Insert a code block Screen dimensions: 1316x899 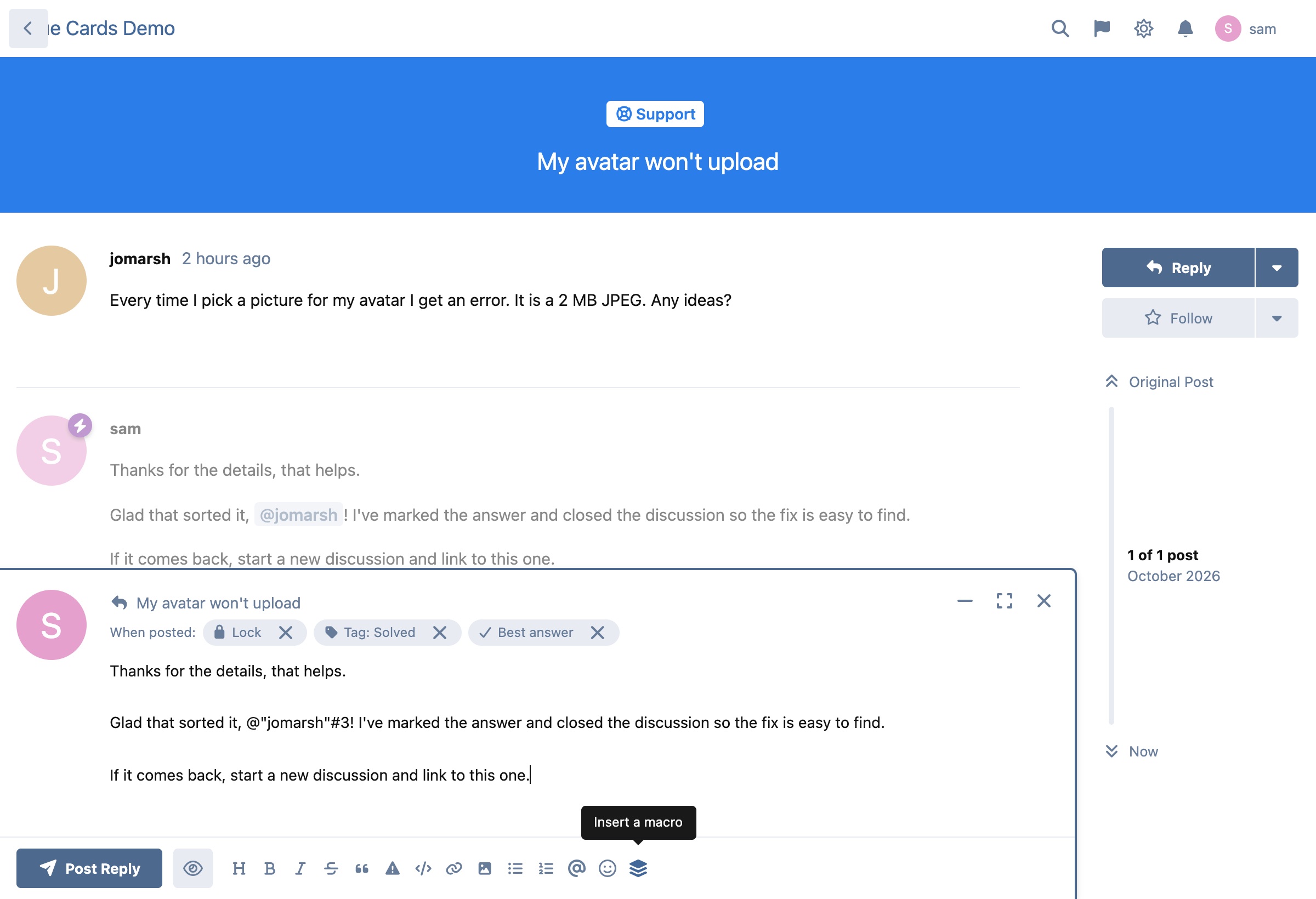point(423,868)
